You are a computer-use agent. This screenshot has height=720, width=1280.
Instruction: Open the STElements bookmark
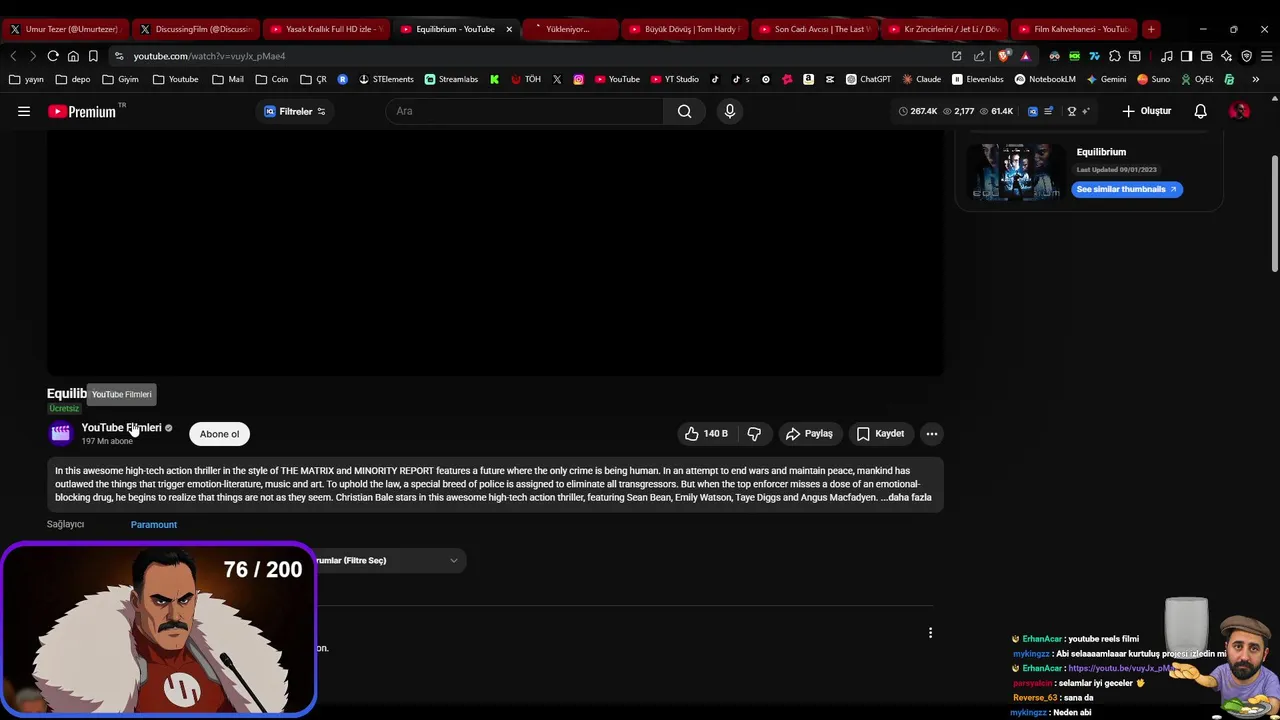click(386, 79)
